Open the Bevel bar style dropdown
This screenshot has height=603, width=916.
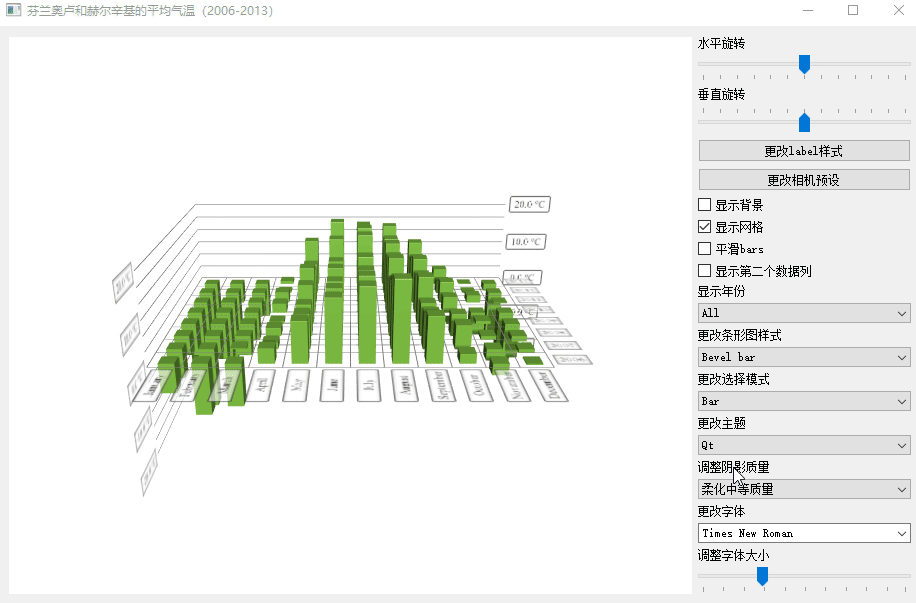click(804, 357)
